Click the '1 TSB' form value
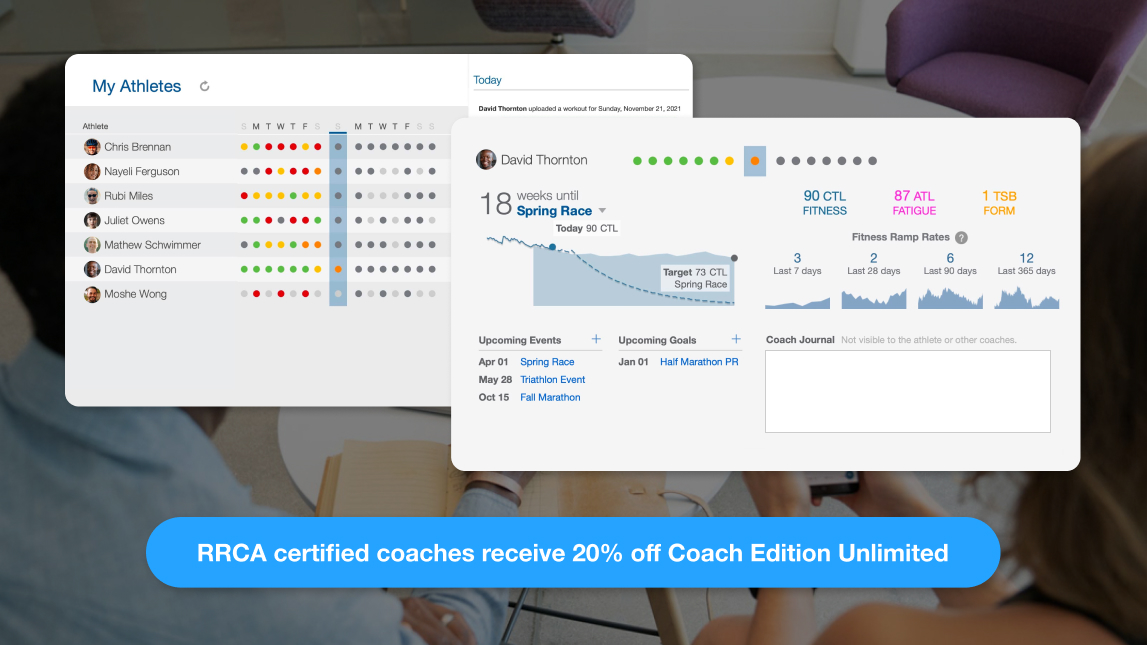This screenshot has width=1147, height=645. (x=999, y=196)
